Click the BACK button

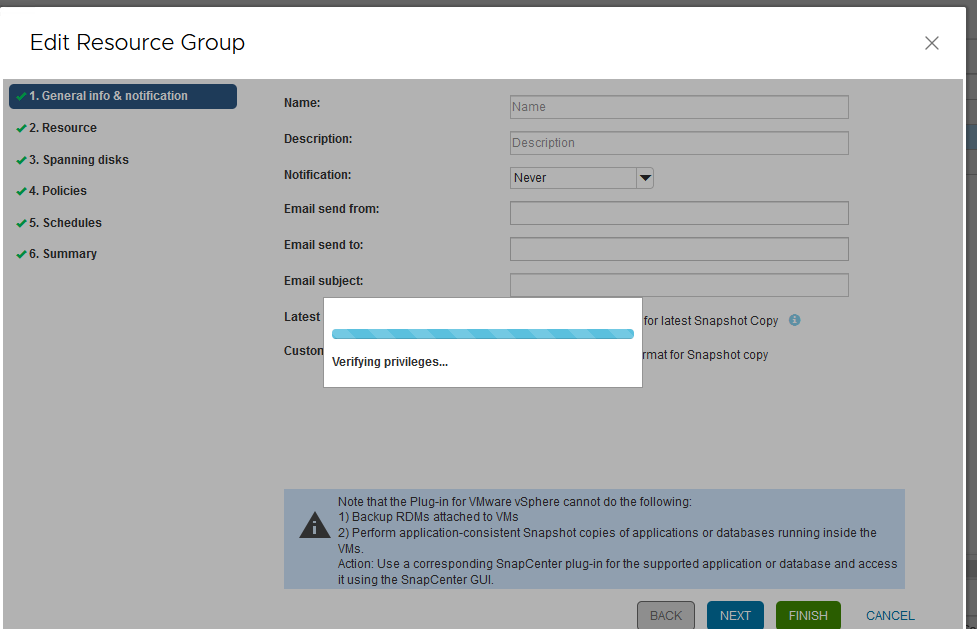coord(665,615)
